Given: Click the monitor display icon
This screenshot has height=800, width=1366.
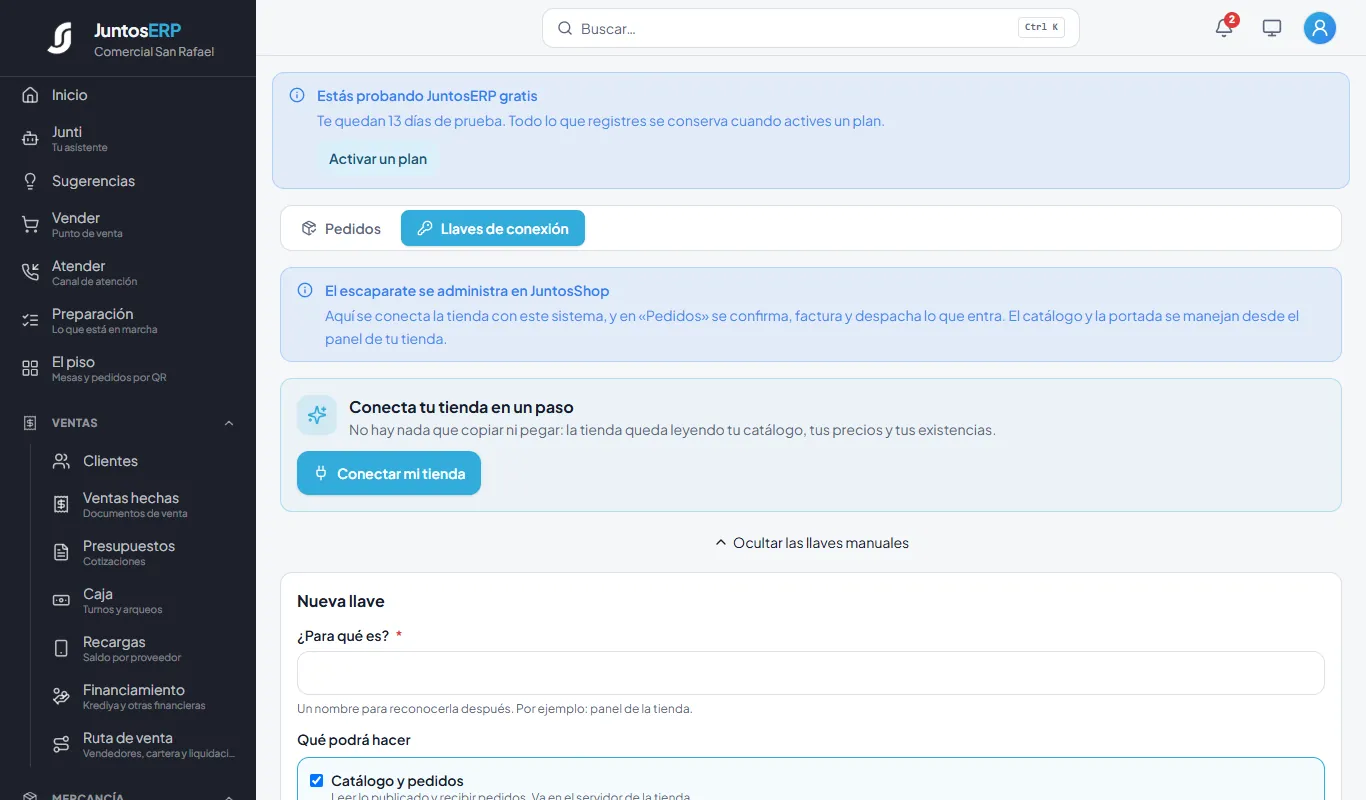Looking at the screenshot, I should pos(1272,28).
